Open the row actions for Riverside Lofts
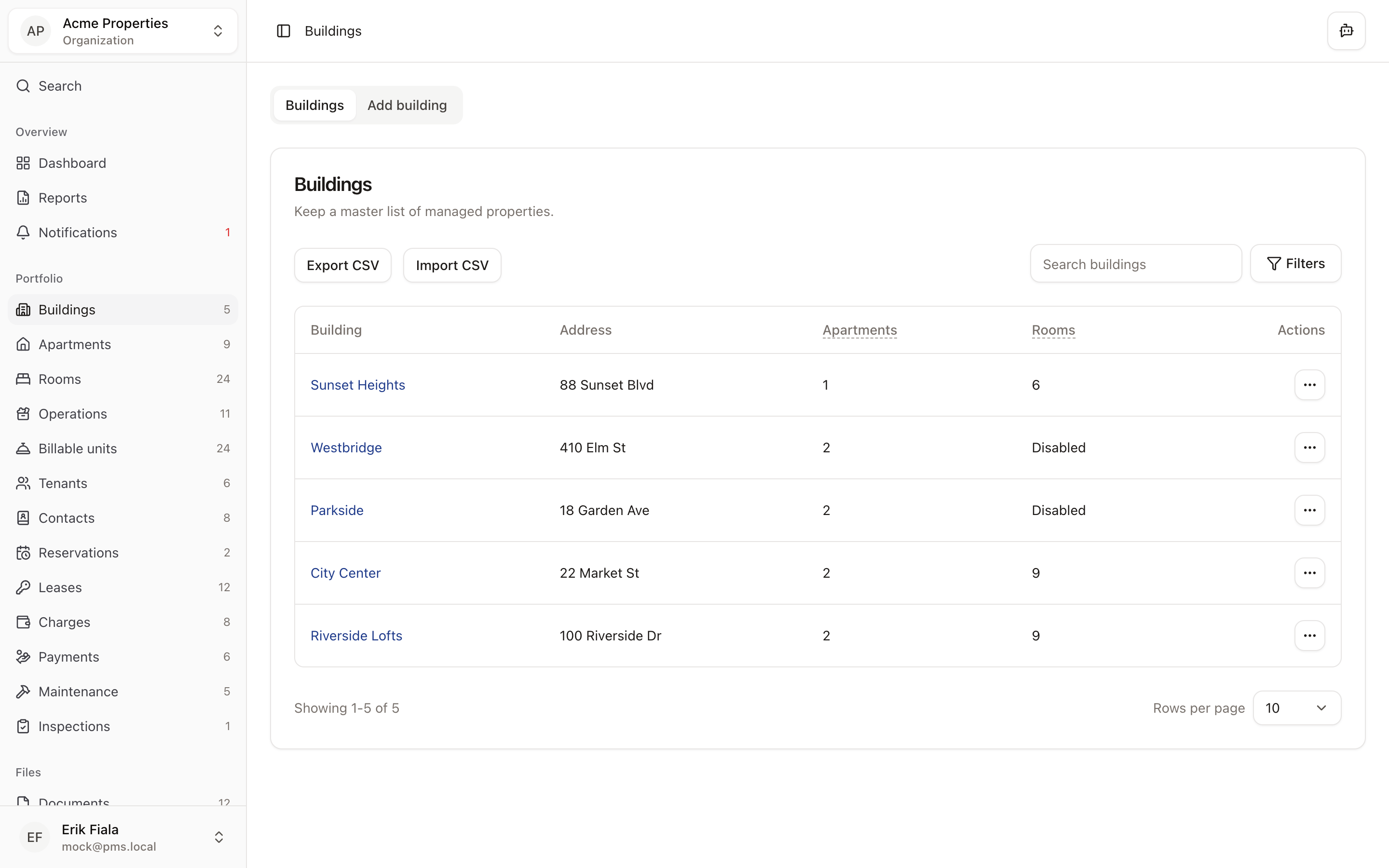Image resolution: width=1389 pixels, height=868 pixels. point(1309,636)
